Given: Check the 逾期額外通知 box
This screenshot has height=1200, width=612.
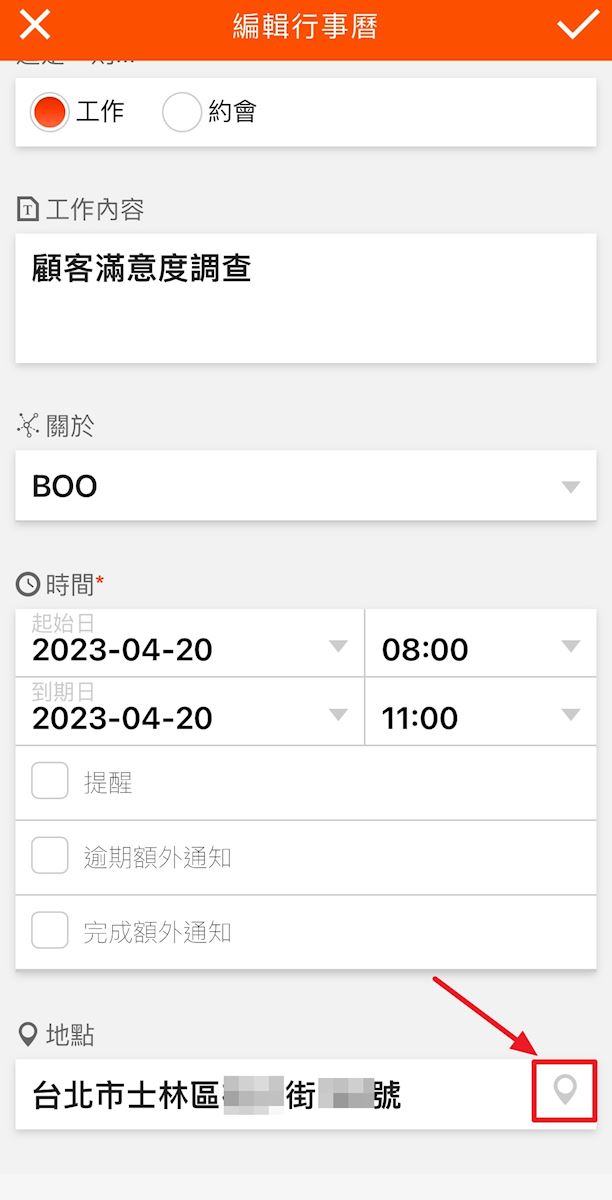Looking at the screenshot, I should pos(50,856).
